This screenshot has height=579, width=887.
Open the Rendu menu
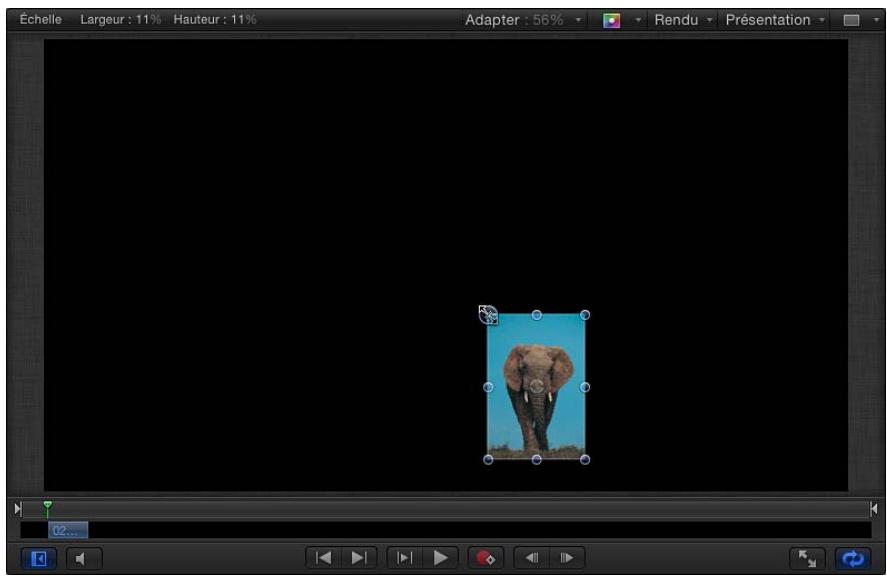pyautogui.click(x=683, y=20)
